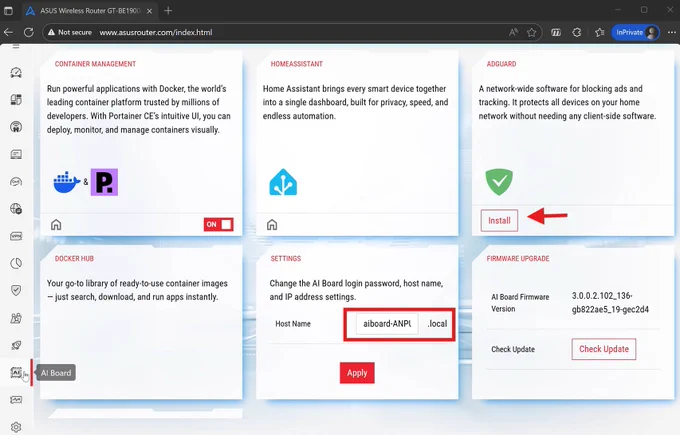Image resolution: width=680 pixels, height=435 pixels.
Task: Close the ASUS Wireless Router tab
Action: [149, 11]
